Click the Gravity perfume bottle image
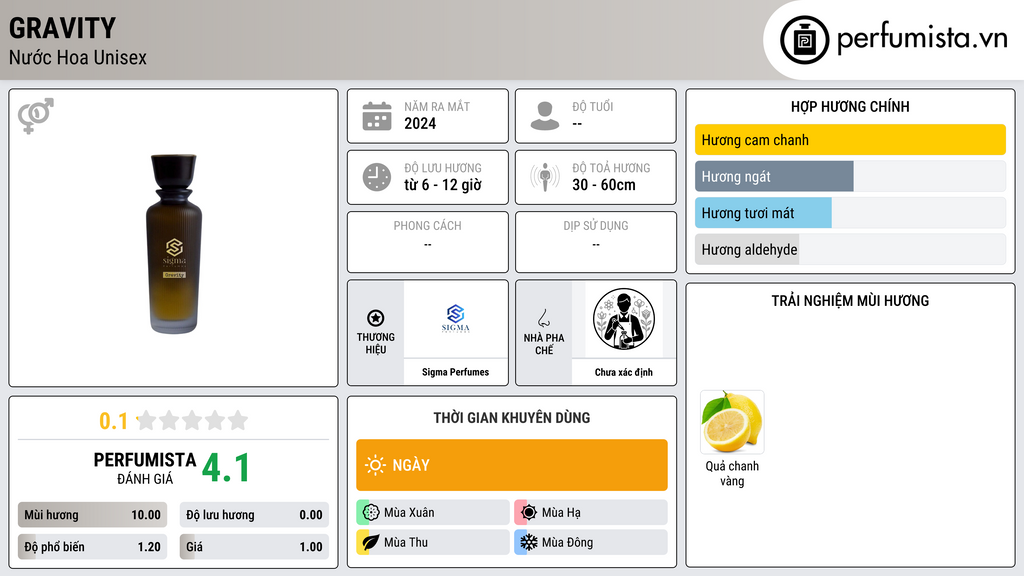 click(174, 243)
